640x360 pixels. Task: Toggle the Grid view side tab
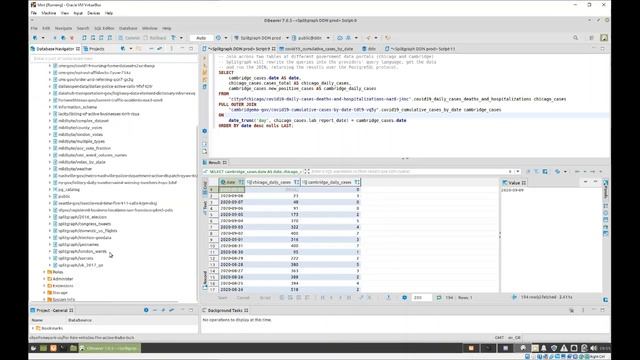205,187
